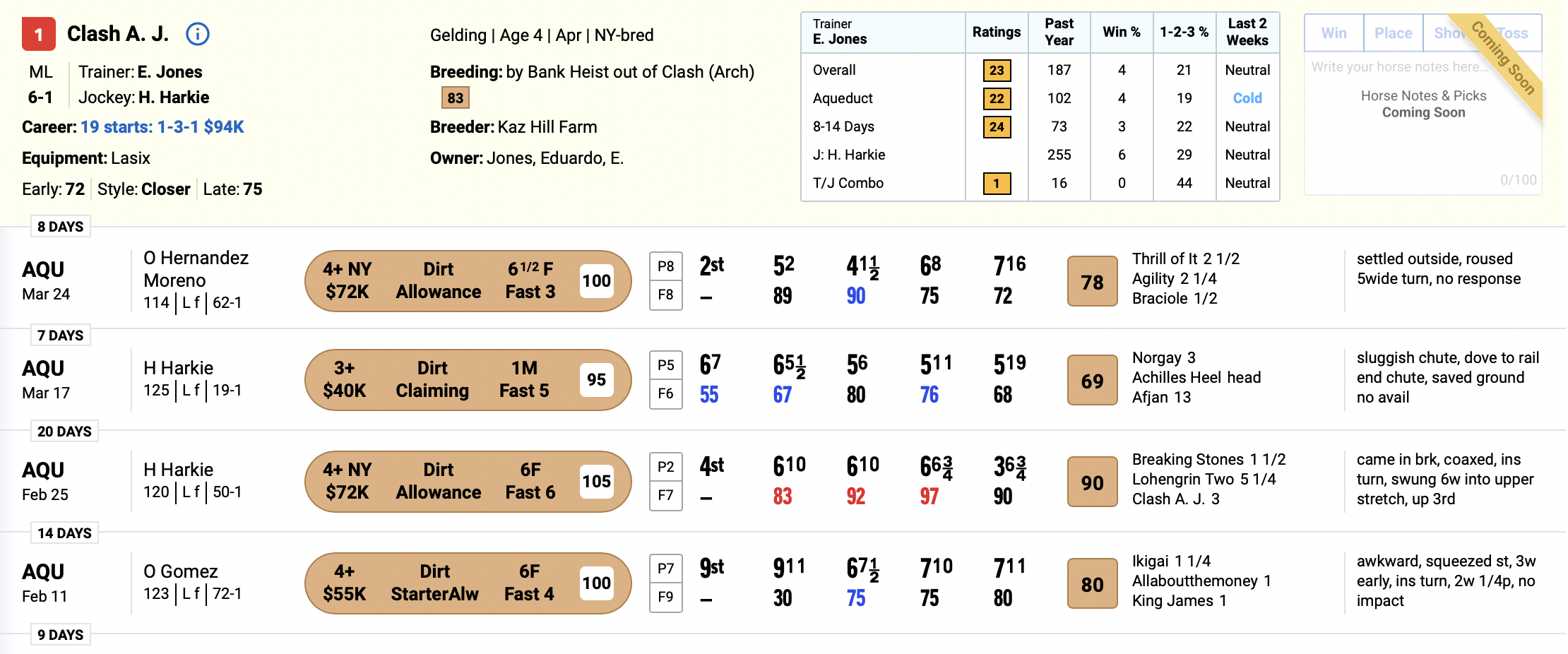Select the Win tab in the notes panel

[1334, 33]
